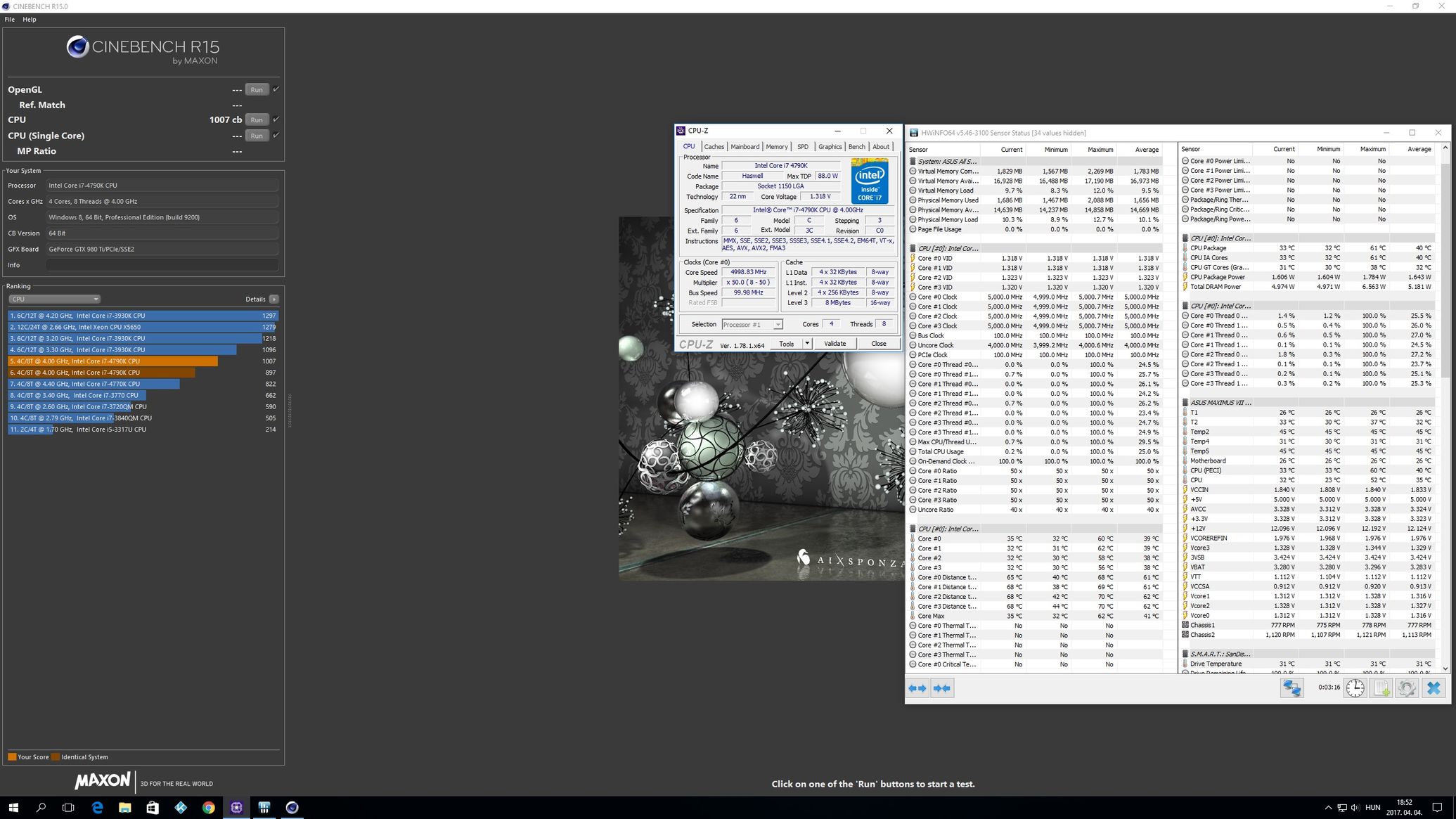Click the volume icon in system tray
1456x819 pixels.
pyautogui.click(x=1355, y=808)
